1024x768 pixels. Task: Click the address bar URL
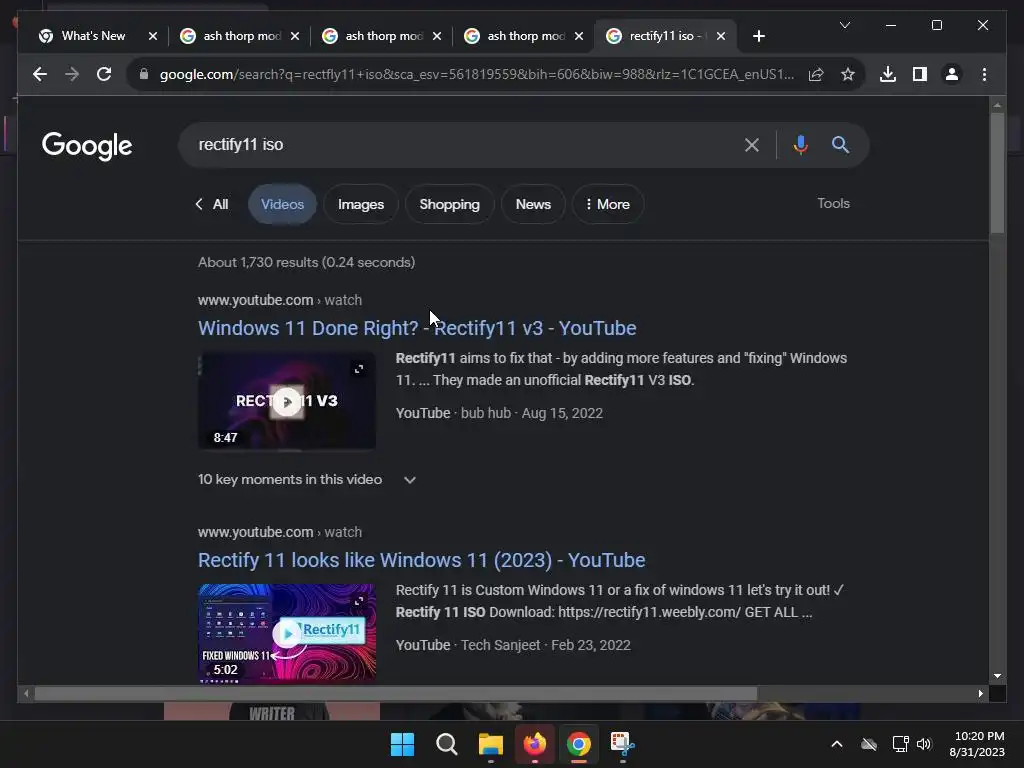click(x=477, y=74)
